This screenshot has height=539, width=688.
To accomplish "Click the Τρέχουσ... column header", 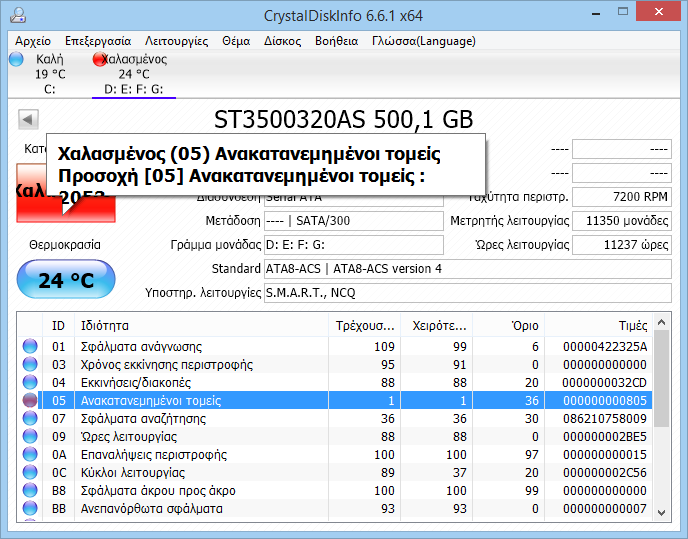I will [364, 325].
